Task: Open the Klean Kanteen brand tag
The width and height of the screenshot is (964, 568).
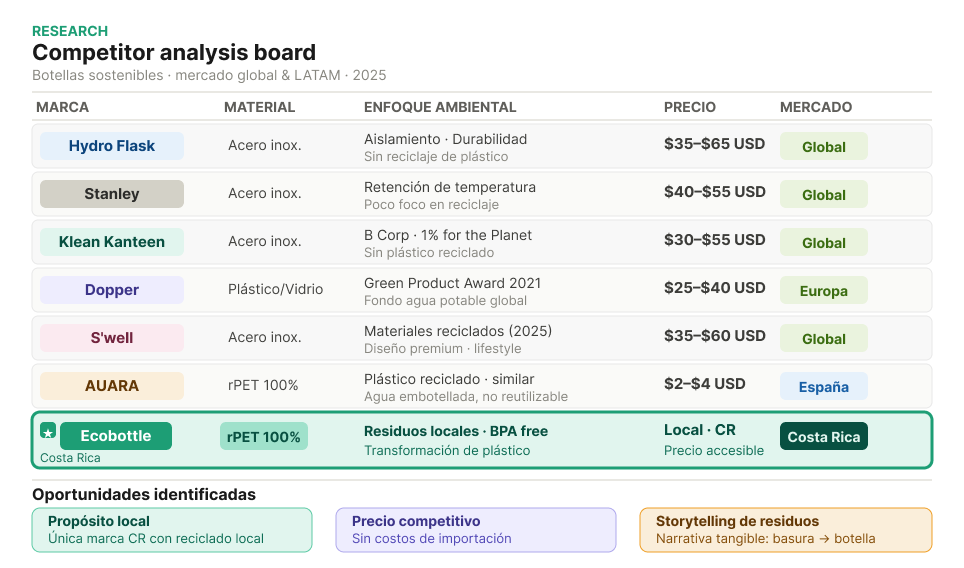Action: tap(112, 242)
